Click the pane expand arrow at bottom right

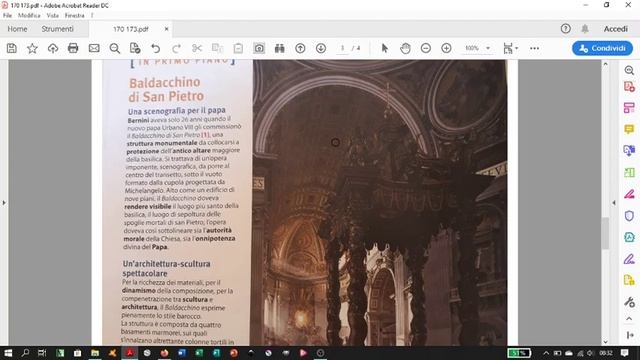[x=629, y=335]
